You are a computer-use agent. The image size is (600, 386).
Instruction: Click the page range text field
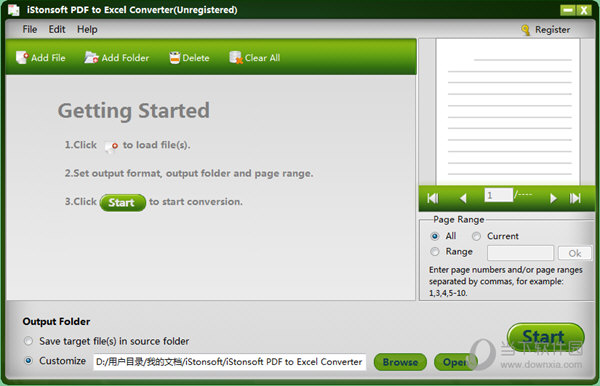click(x=520, y=253)
